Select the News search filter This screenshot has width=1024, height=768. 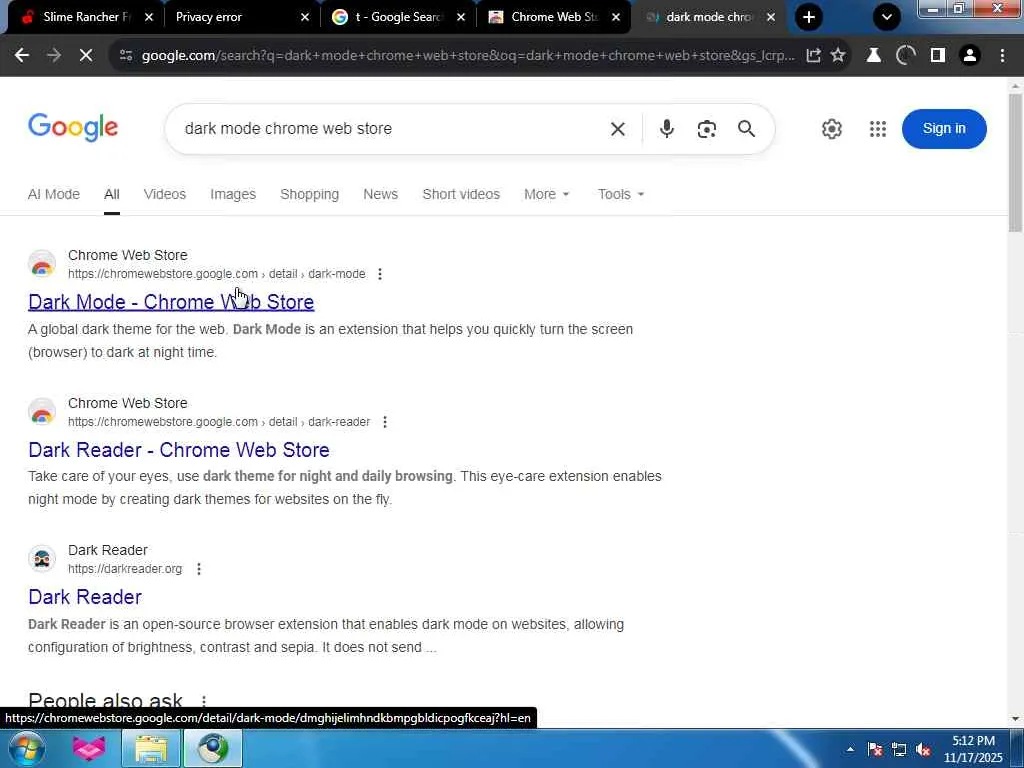[x=380, y=195]
